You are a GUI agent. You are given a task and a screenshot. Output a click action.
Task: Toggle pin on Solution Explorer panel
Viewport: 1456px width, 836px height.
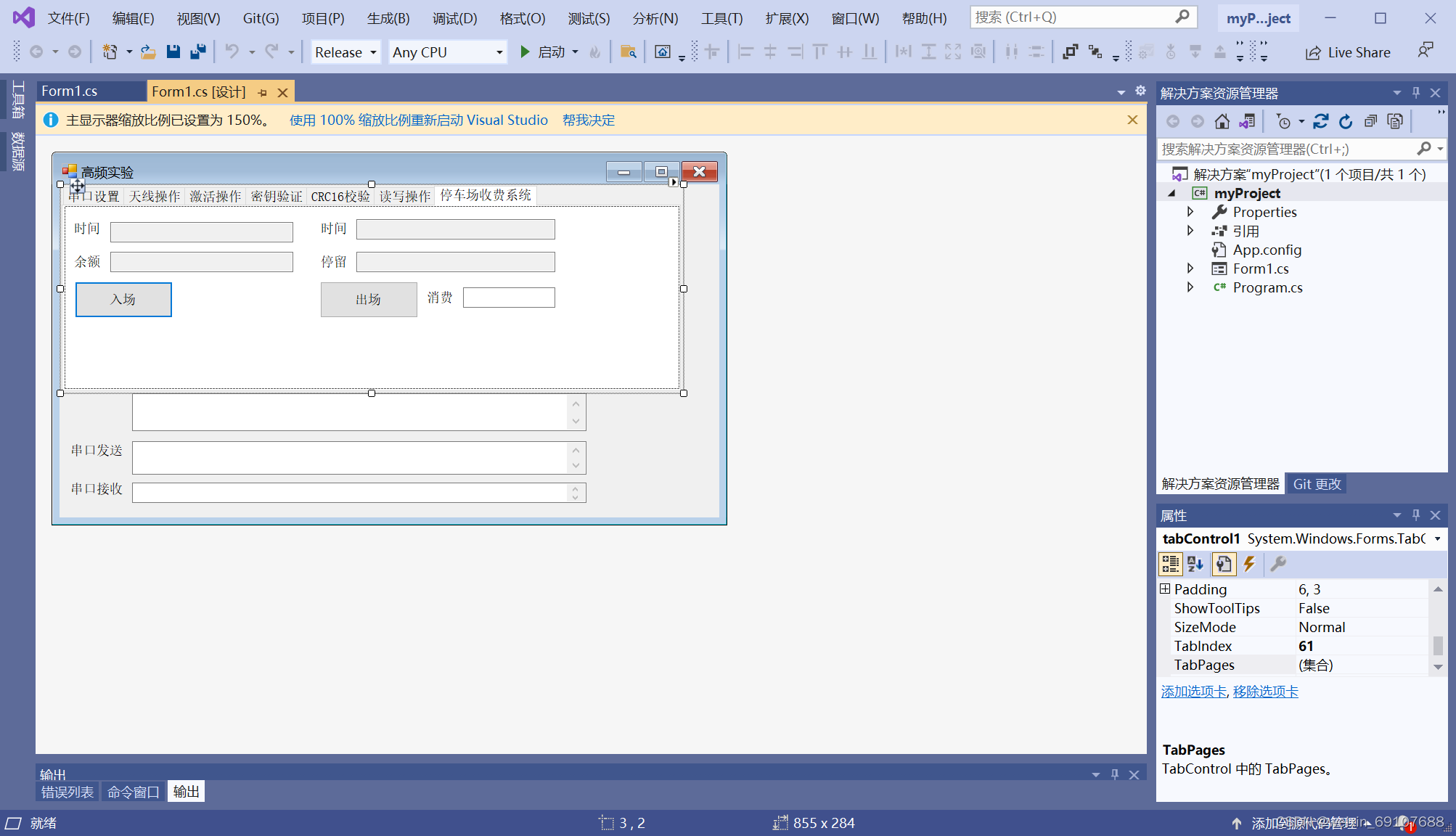coord(1416,92)
